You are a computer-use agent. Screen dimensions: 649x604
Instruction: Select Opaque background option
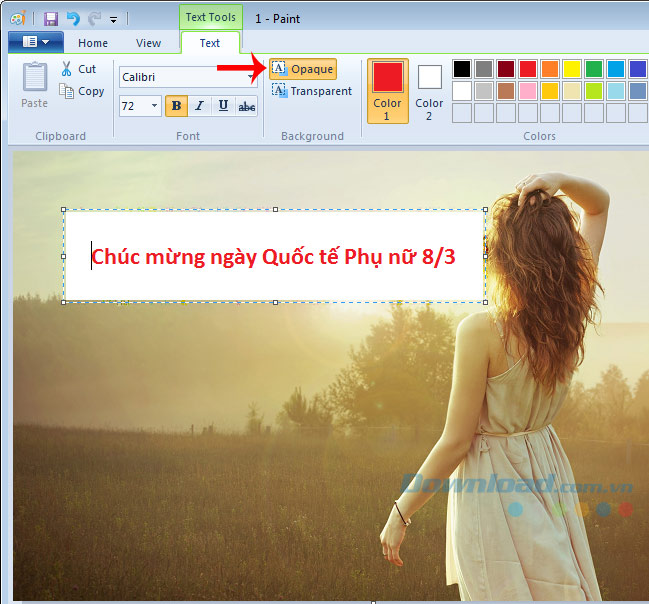pos(303,69)
